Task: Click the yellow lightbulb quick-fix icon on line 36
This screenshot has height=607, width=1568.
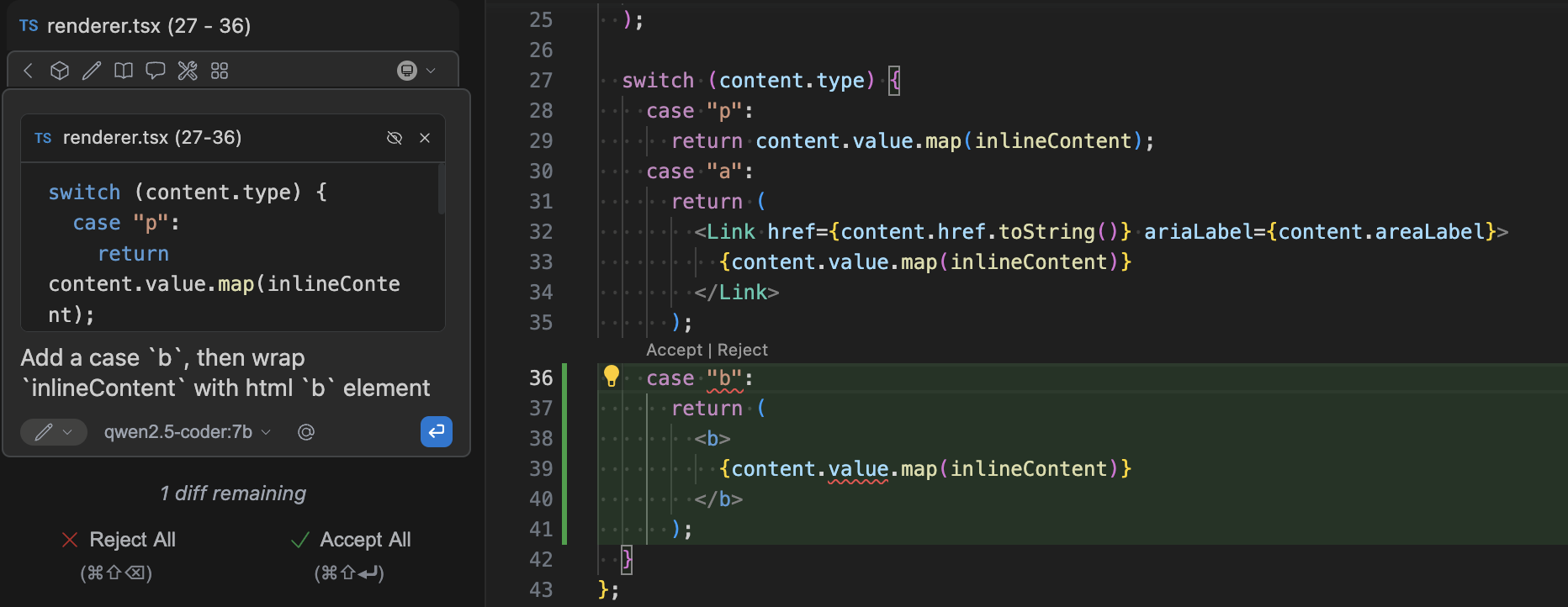Action: 612,376
